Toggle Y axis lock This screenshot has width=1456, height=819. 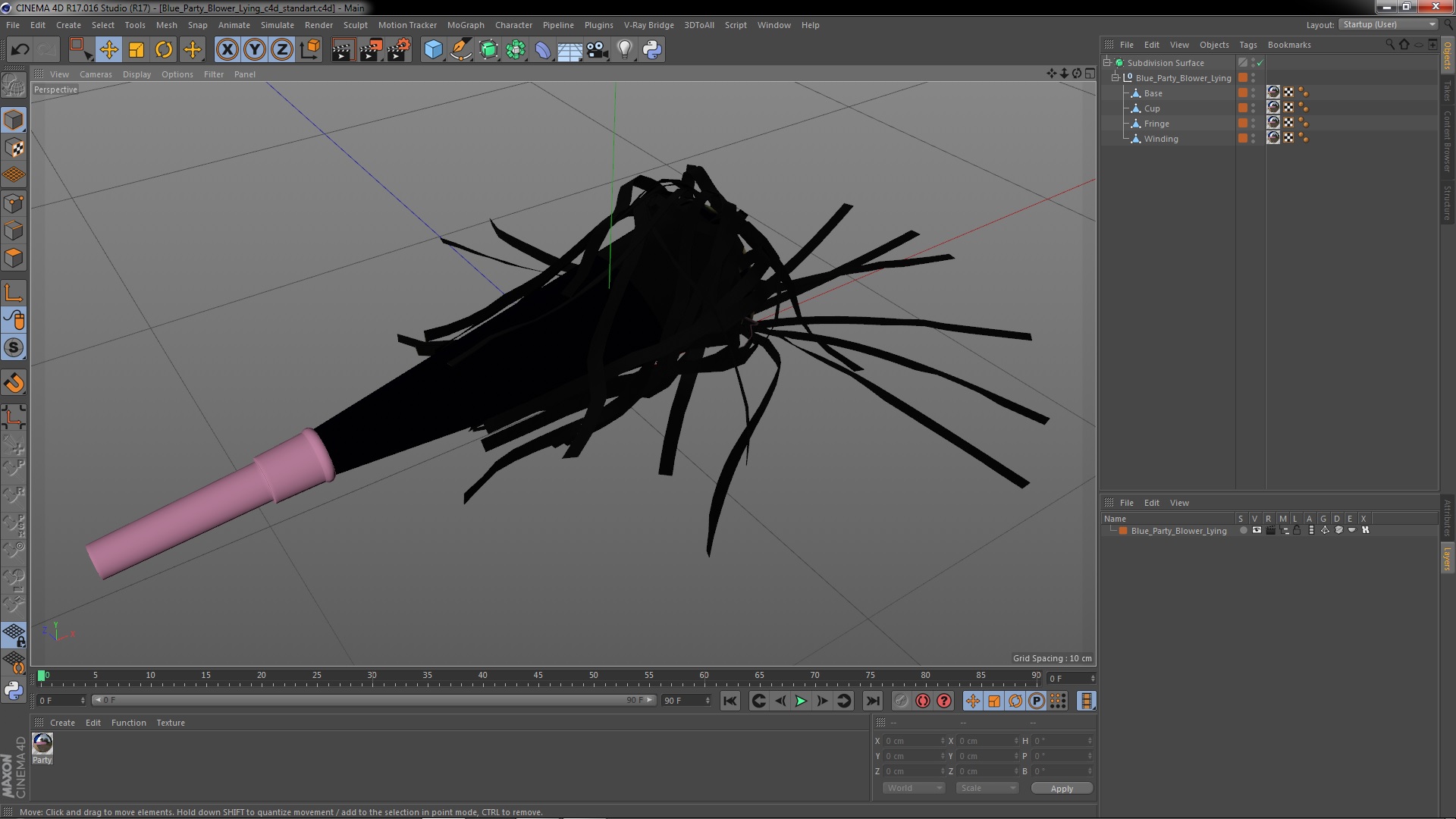click(x=255, y=50)
